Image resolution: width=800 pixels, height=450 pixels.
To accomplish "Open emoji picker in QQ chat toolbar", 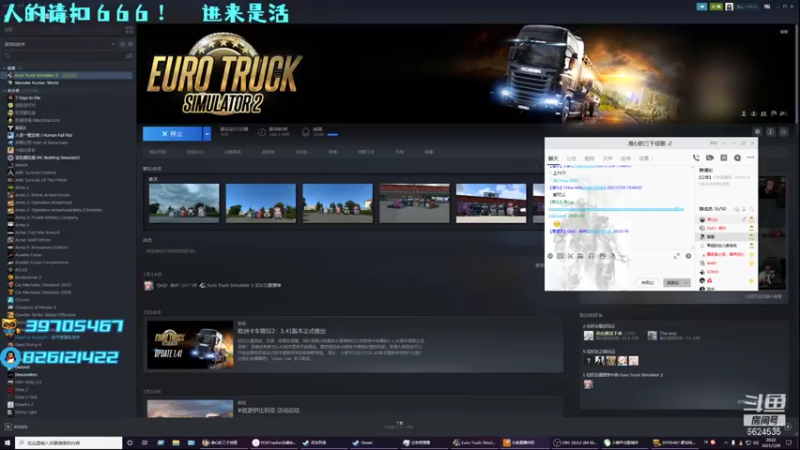I will click(550, 256).
